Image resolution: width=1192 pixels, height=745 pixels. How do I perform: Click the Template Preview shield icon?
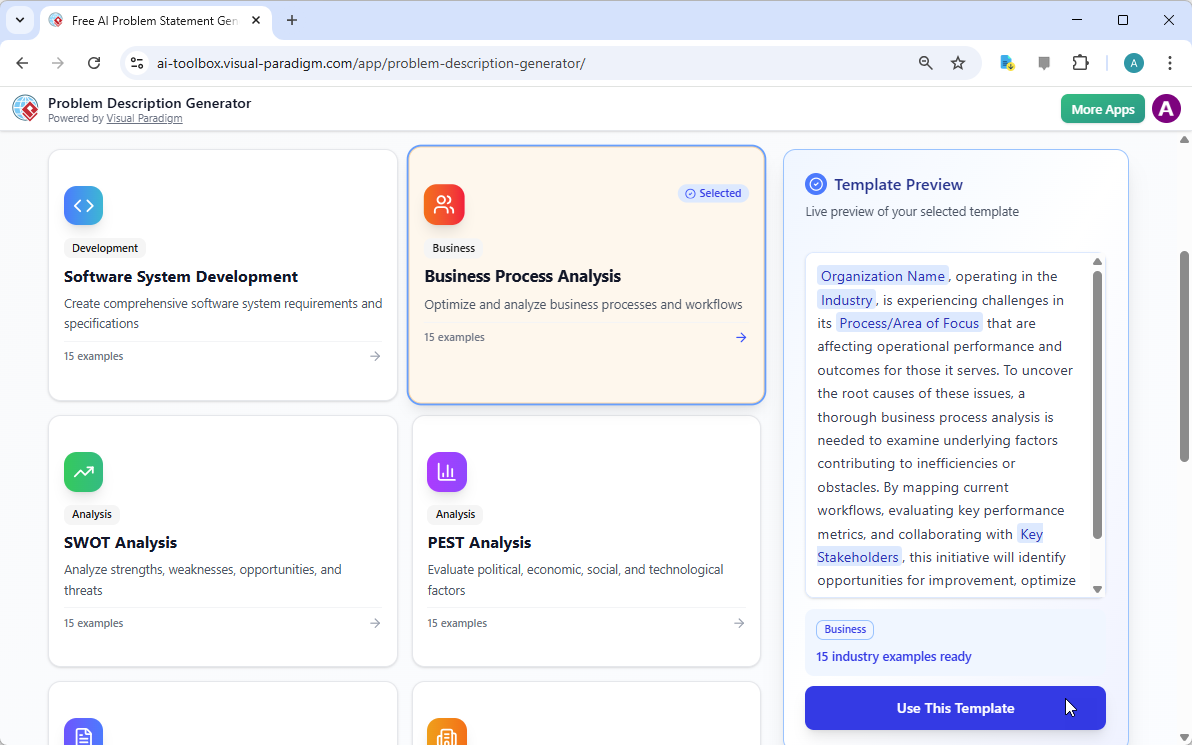pyautogui.click(x=816, y=184)
